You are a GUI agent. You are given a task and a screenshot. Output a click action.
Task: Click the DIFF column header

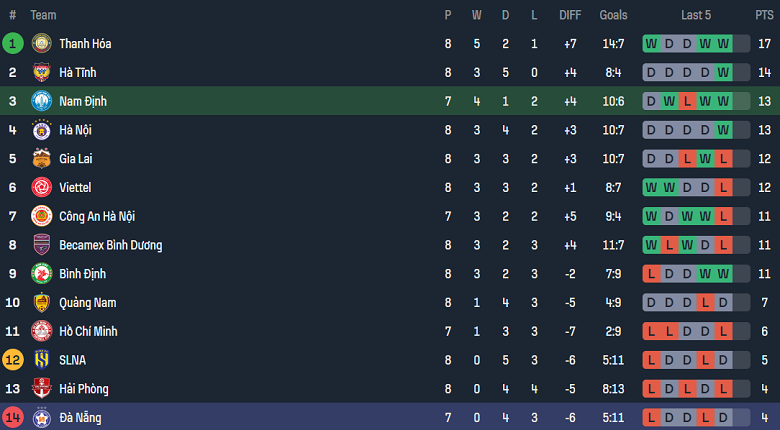570,15
